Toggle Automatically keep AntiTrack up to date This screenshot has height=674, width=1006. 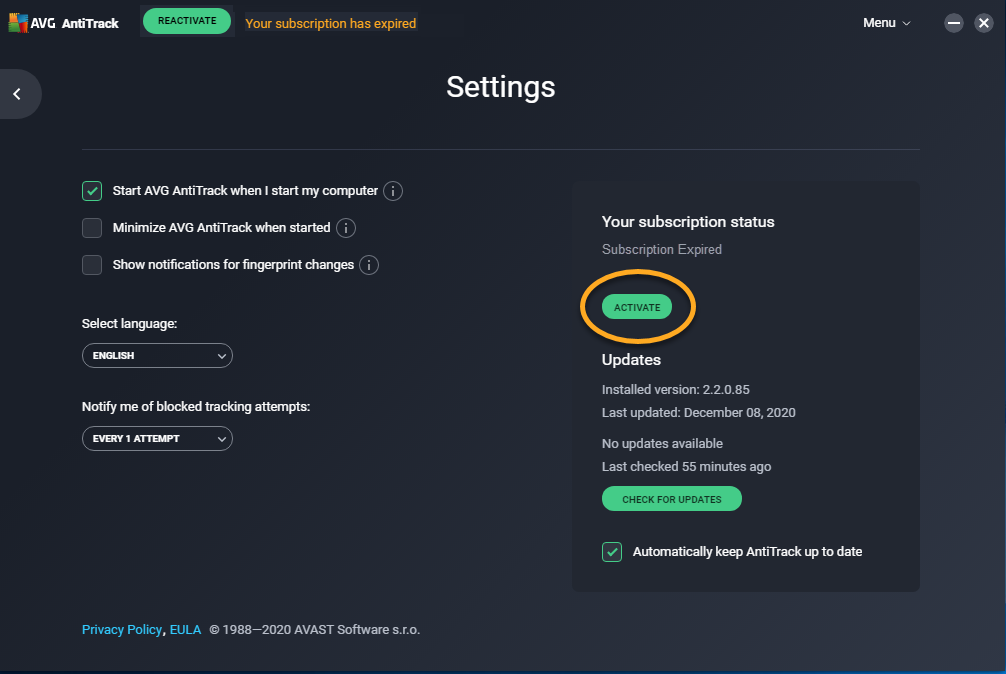(x=612, y=552)
